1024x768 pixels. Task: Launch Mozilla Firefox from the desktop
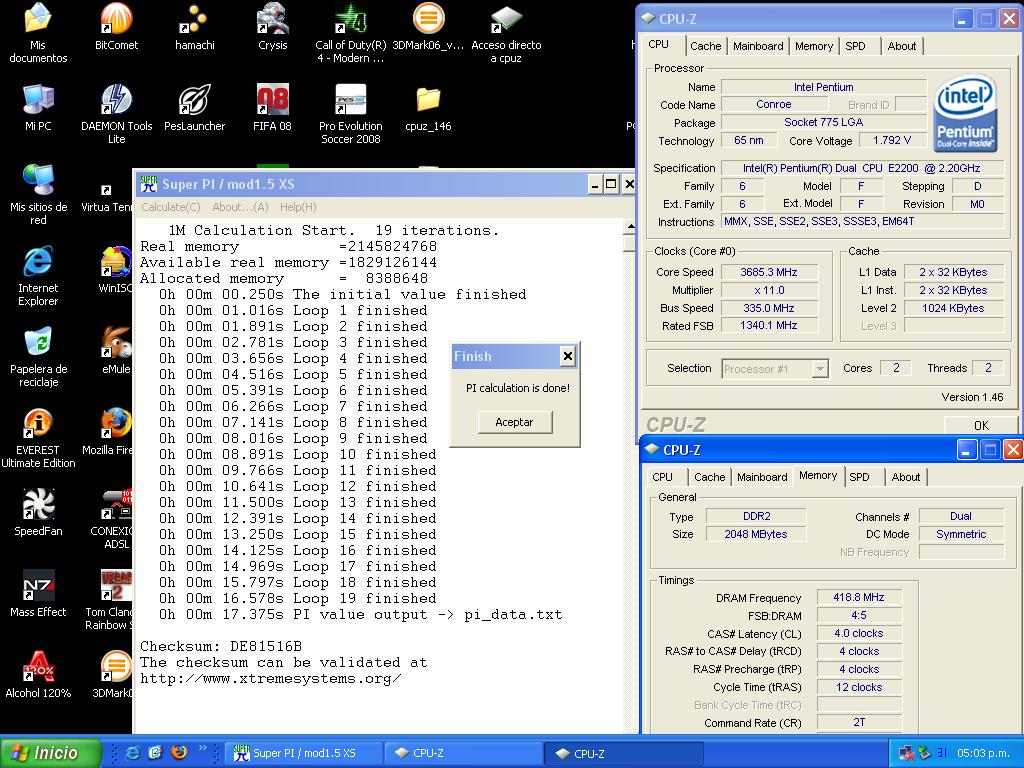coord(108,432)
